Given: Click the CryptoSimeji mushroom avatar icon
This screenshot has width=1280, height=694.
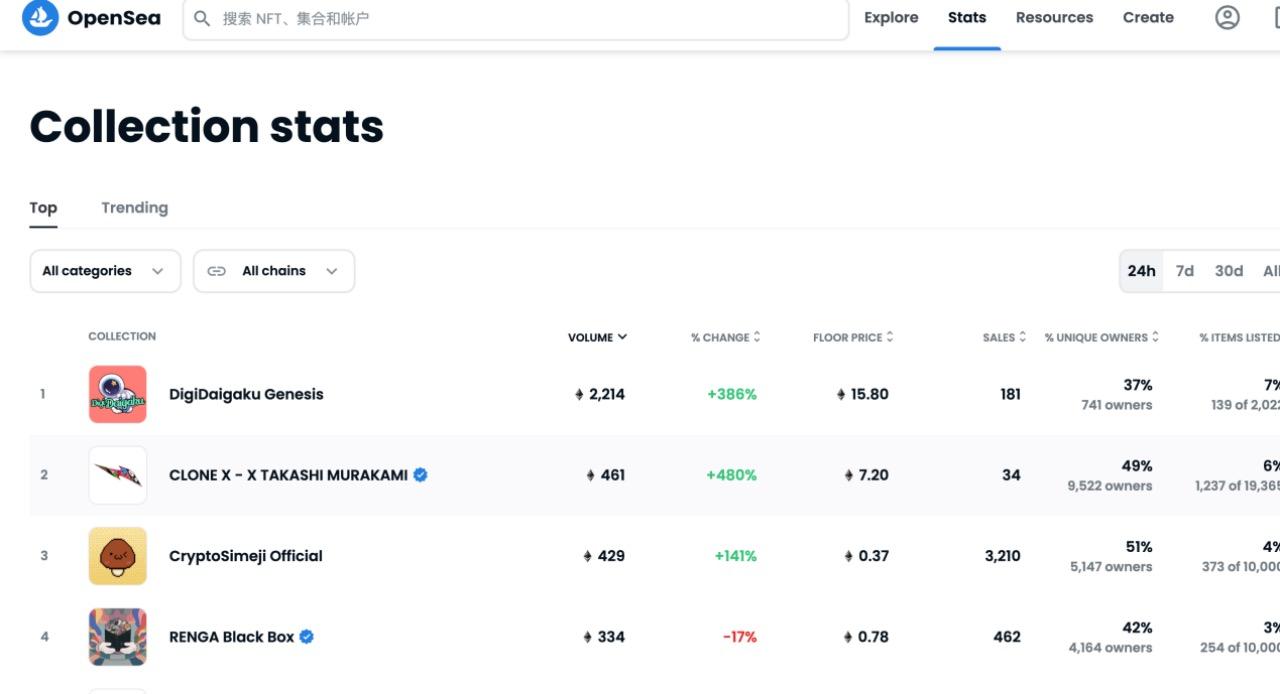Looking at the screenshot, I should point(117,556).
